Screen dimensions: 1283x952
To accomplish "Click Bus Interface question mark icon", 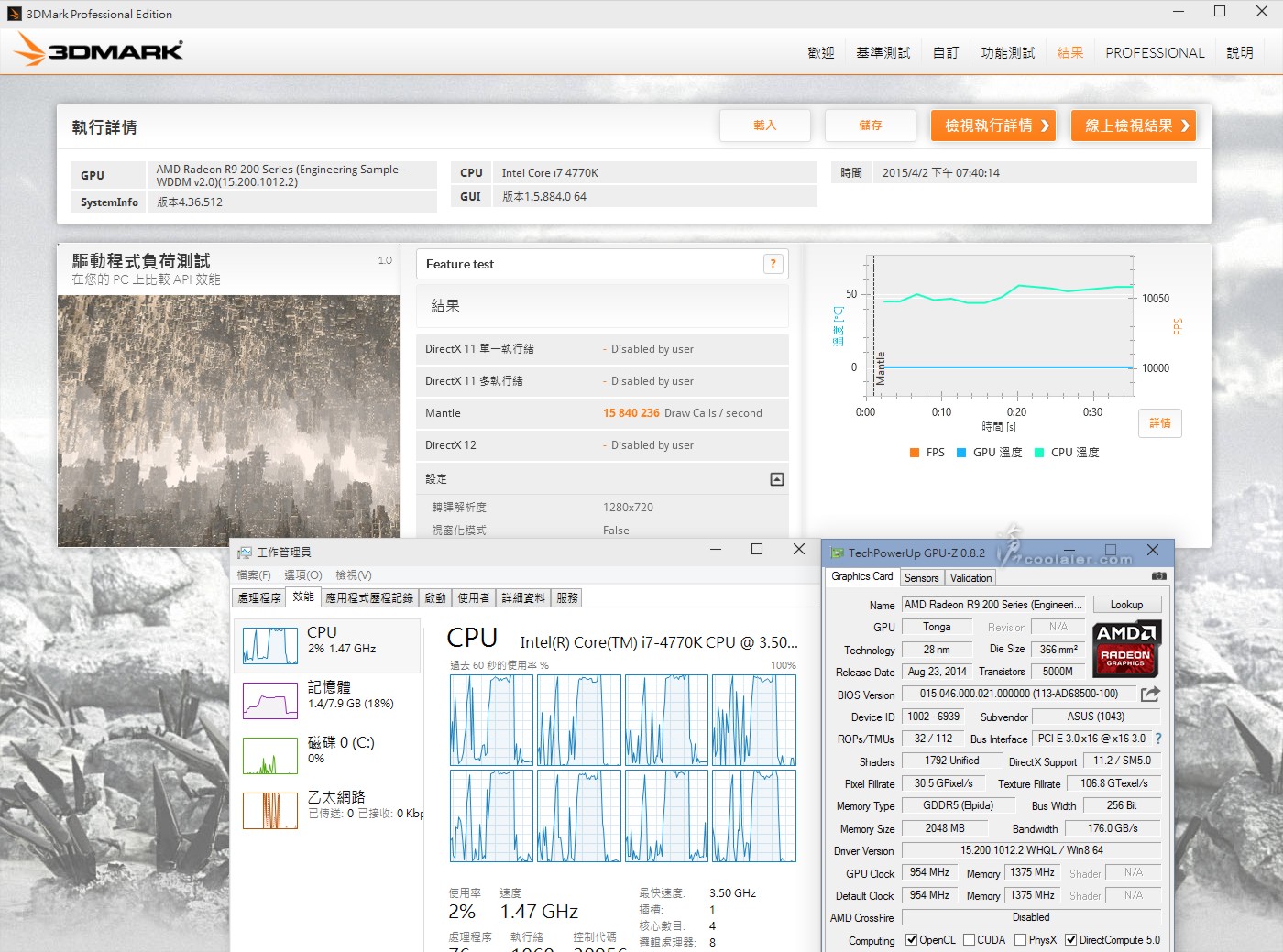I will pos(1158,739).
